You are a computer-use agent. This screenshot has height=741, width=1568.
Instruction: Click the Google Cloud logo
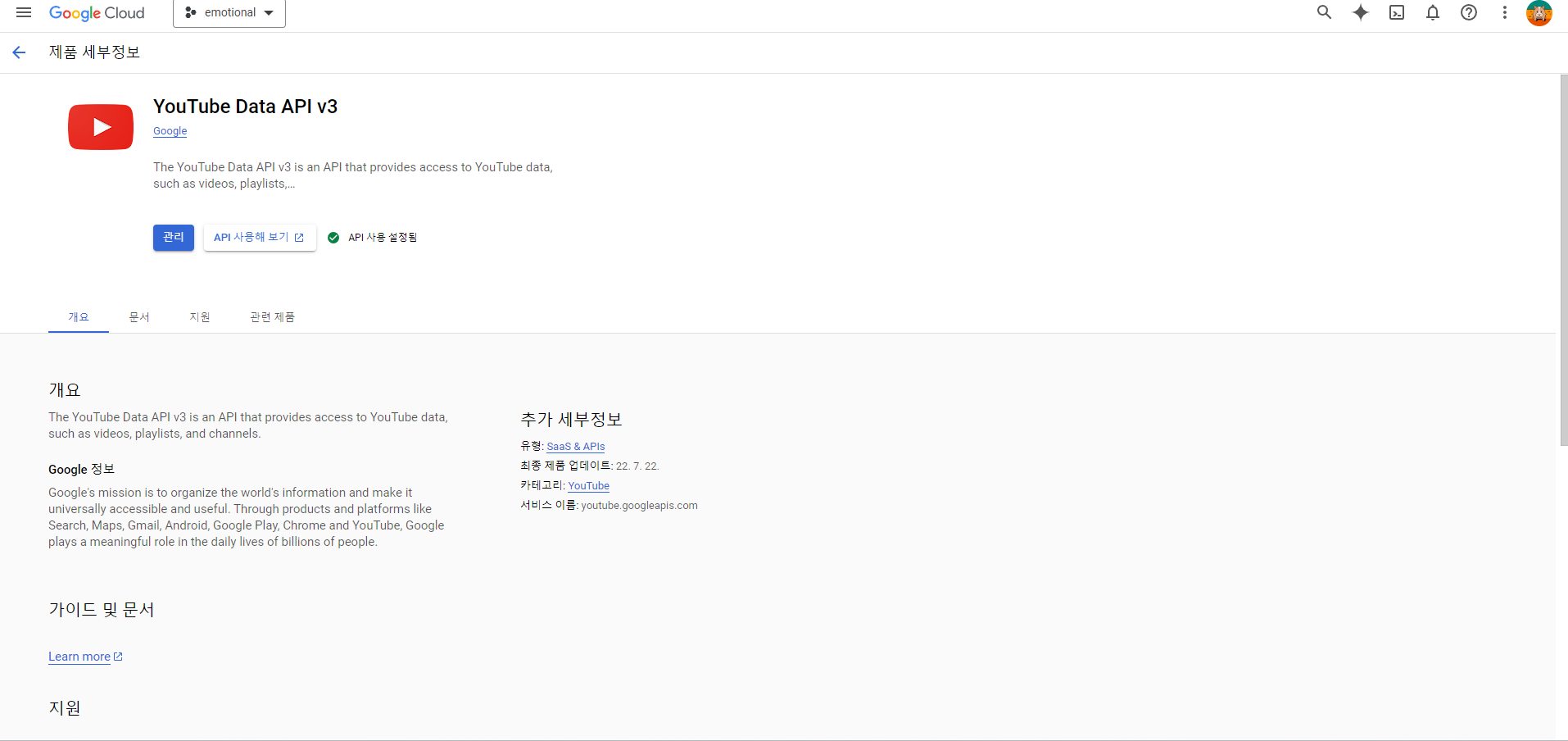pyautogui.click(x=97, y=13)
